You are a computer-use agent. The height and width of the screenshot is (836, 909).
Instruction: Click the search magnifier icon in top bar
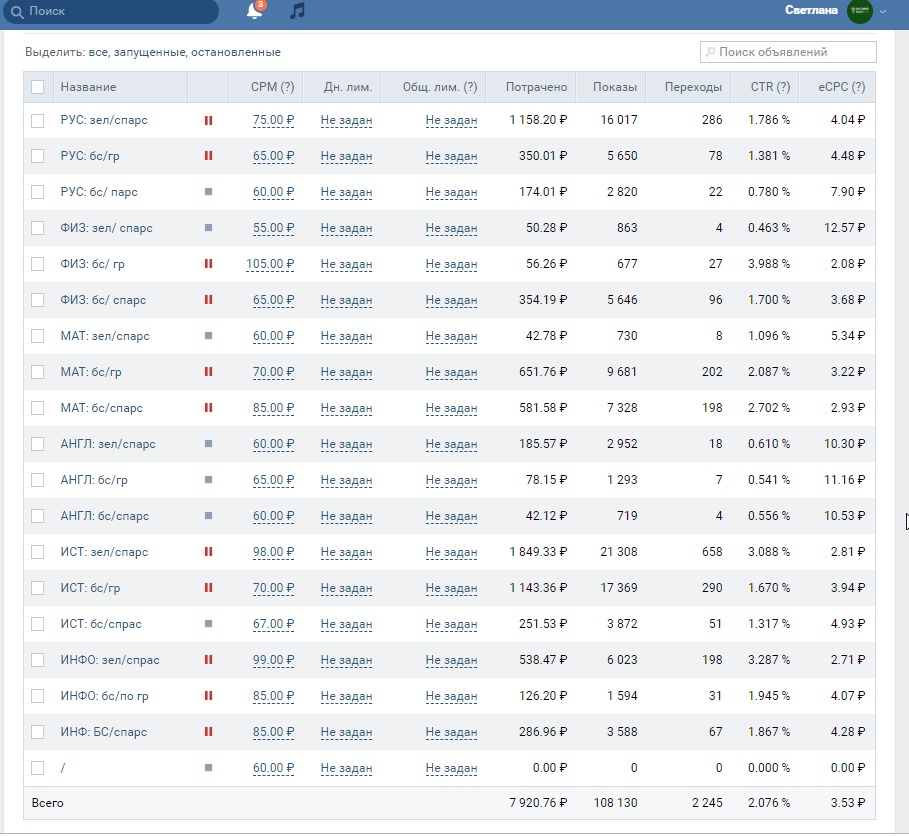[x=17, y=12]
